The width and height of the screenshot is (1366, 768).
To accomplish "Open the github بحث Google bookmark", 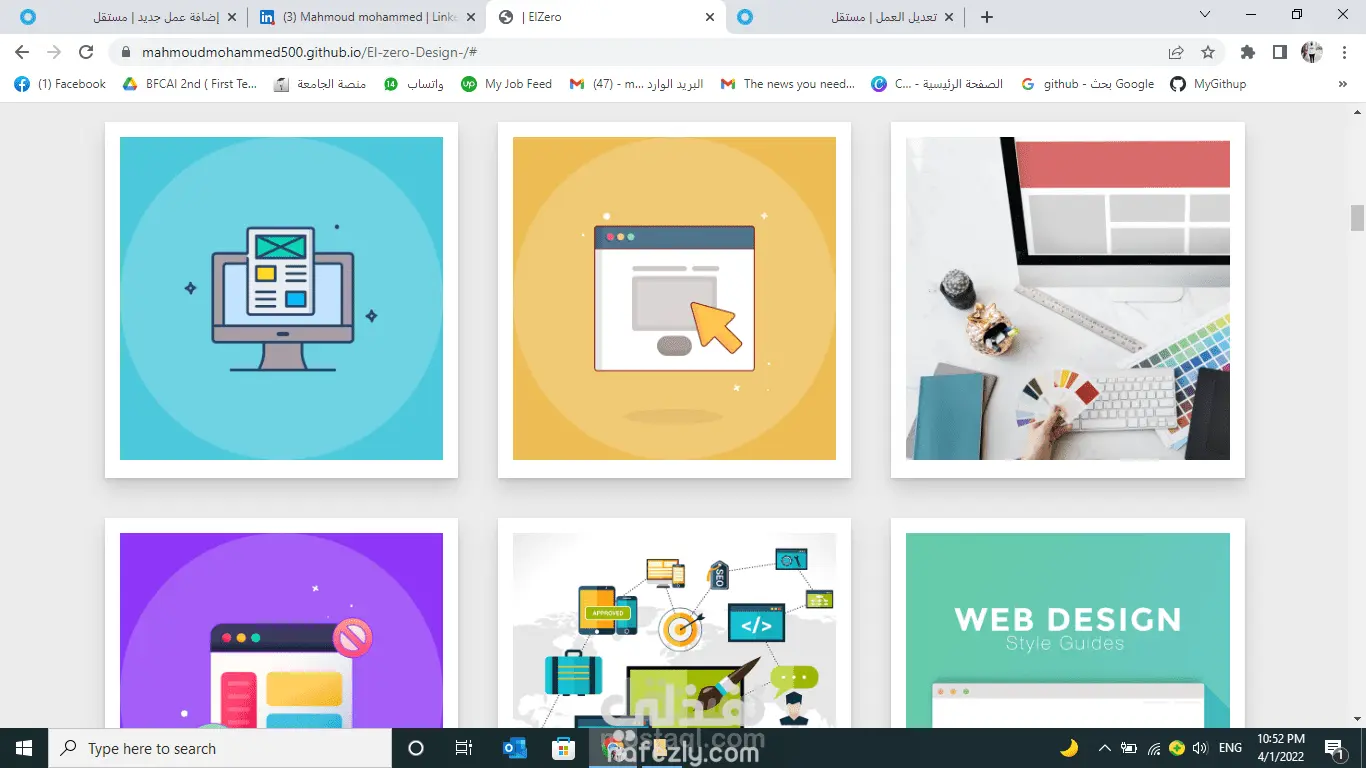I will pos(1087,84).
